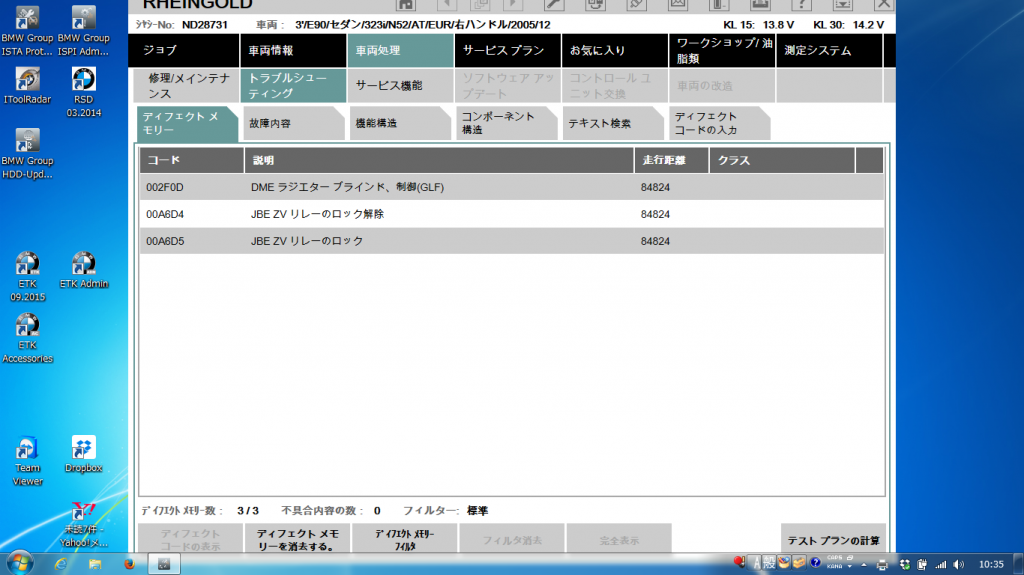This screenshot has width=1024, height=575.
Task: Click the wrench tool icon in top toolbar
Action: [x=554, y=5]
